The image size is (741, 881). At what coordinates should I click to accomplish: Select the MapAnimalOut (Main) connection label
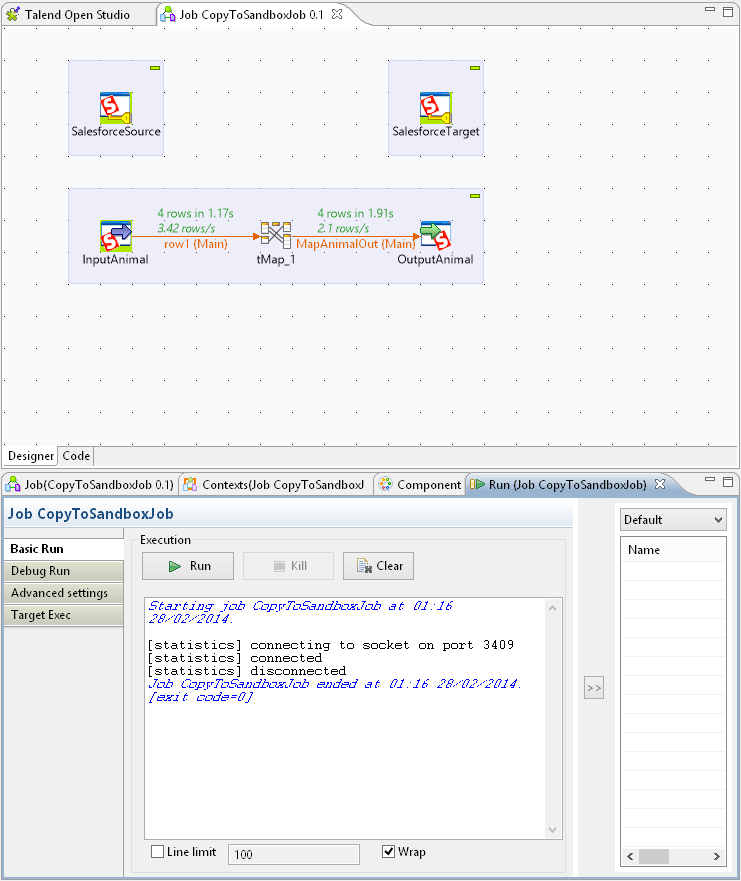356,244
